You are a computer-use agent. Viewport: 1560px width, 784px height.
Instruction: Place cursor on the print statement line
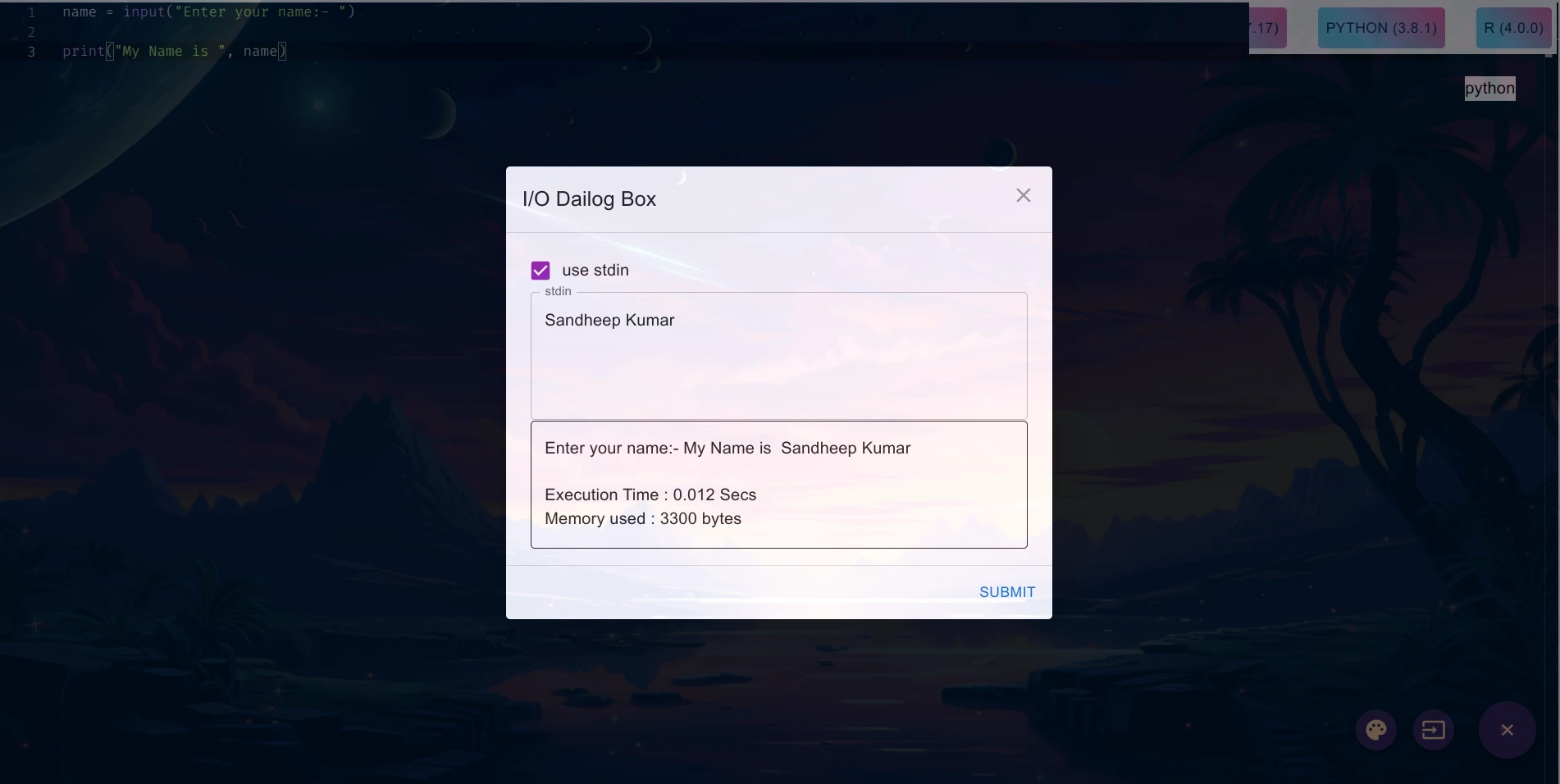tap(174, 51)
